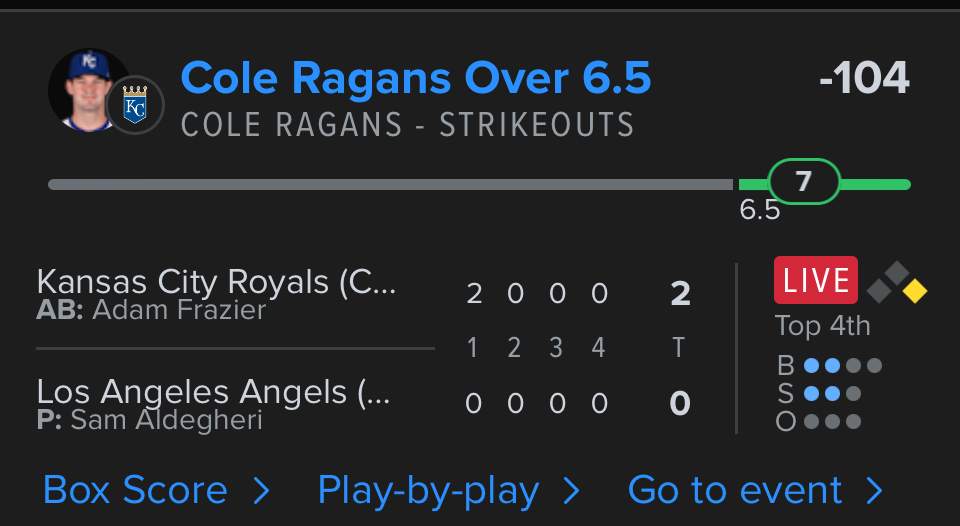Click the chevron next to Box Score
This screenshot has height=526, width=960.
[x=261, y=490]
